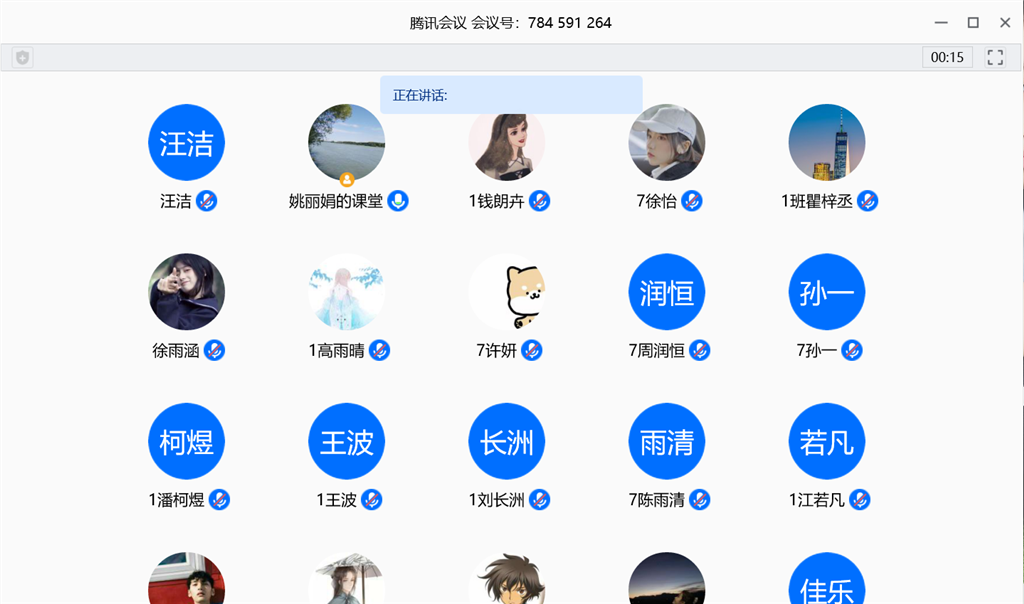Select the skyscraper avatar of 1班瞿梓丞
This screenshot has width=1024, height=604.
click(827, 142)
